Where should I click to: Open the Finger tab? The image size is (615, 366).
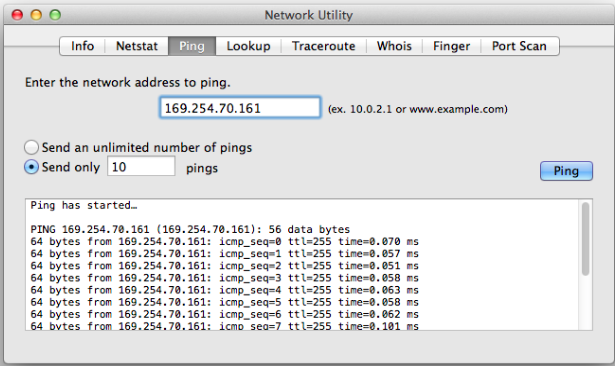coord(451,46)
